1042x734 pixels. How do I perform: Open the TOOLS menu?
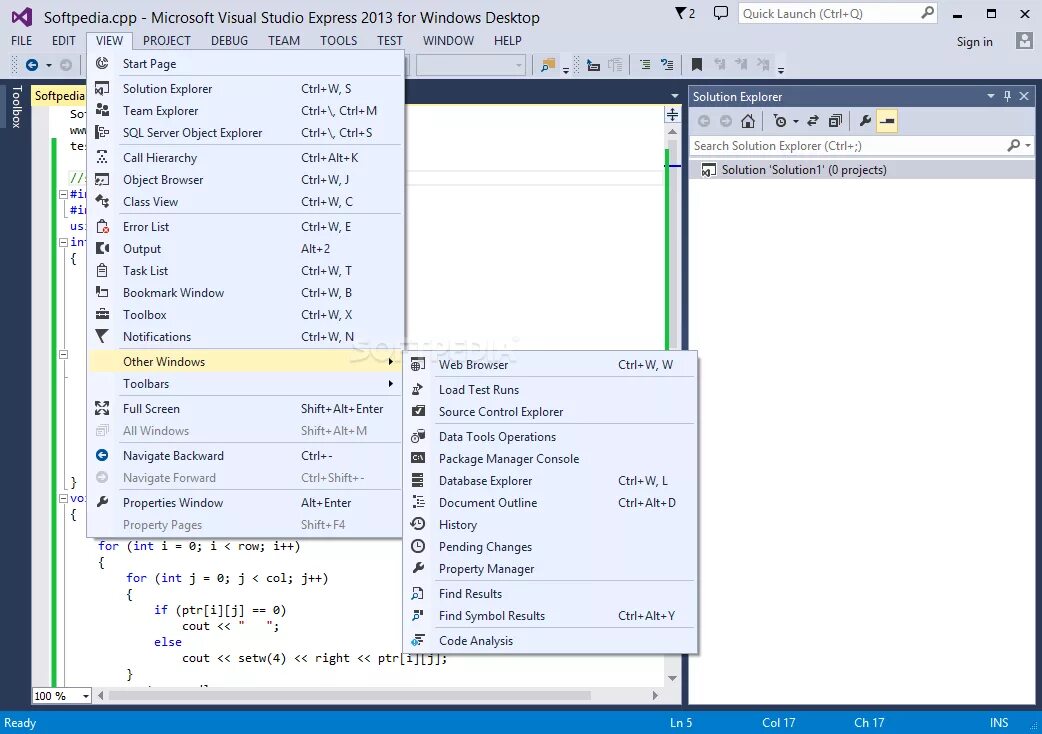(x=338, y=41)
